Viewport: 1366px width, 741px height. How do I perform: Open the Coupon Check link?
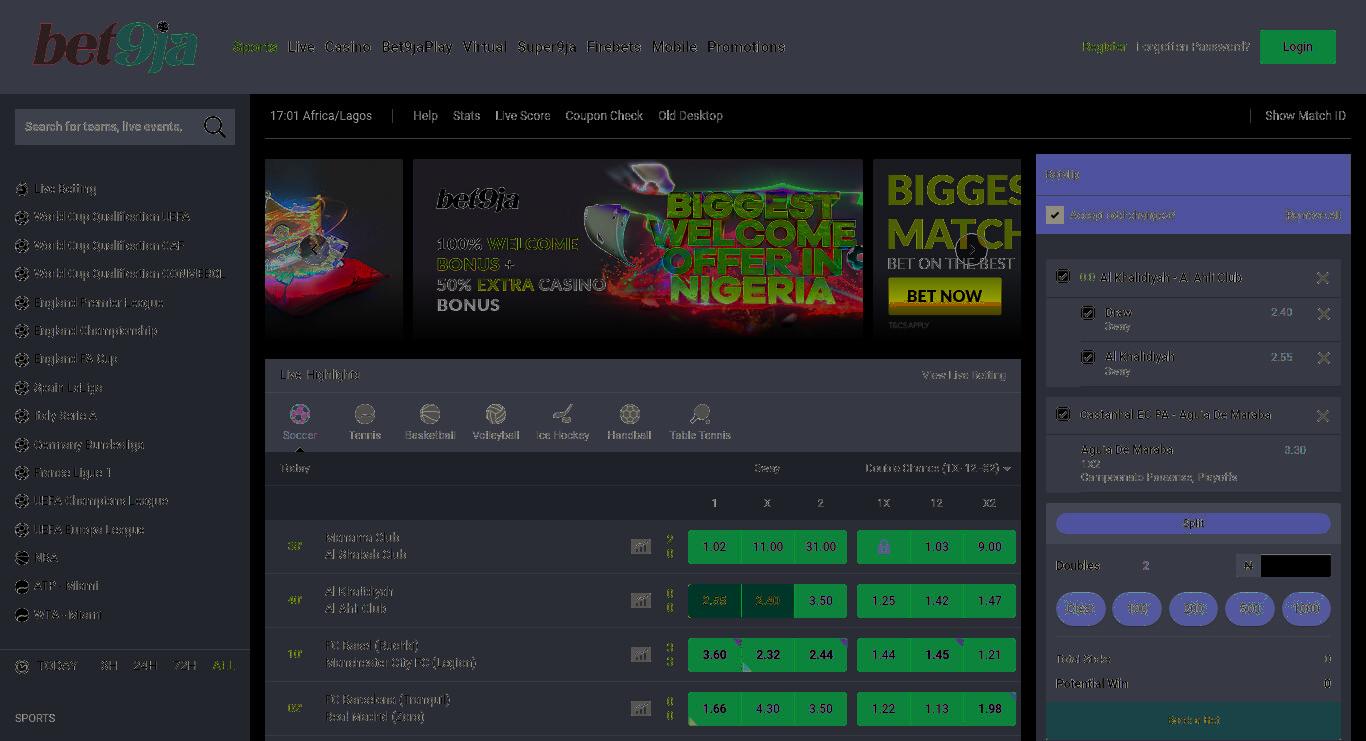click(x=604, y=116)
